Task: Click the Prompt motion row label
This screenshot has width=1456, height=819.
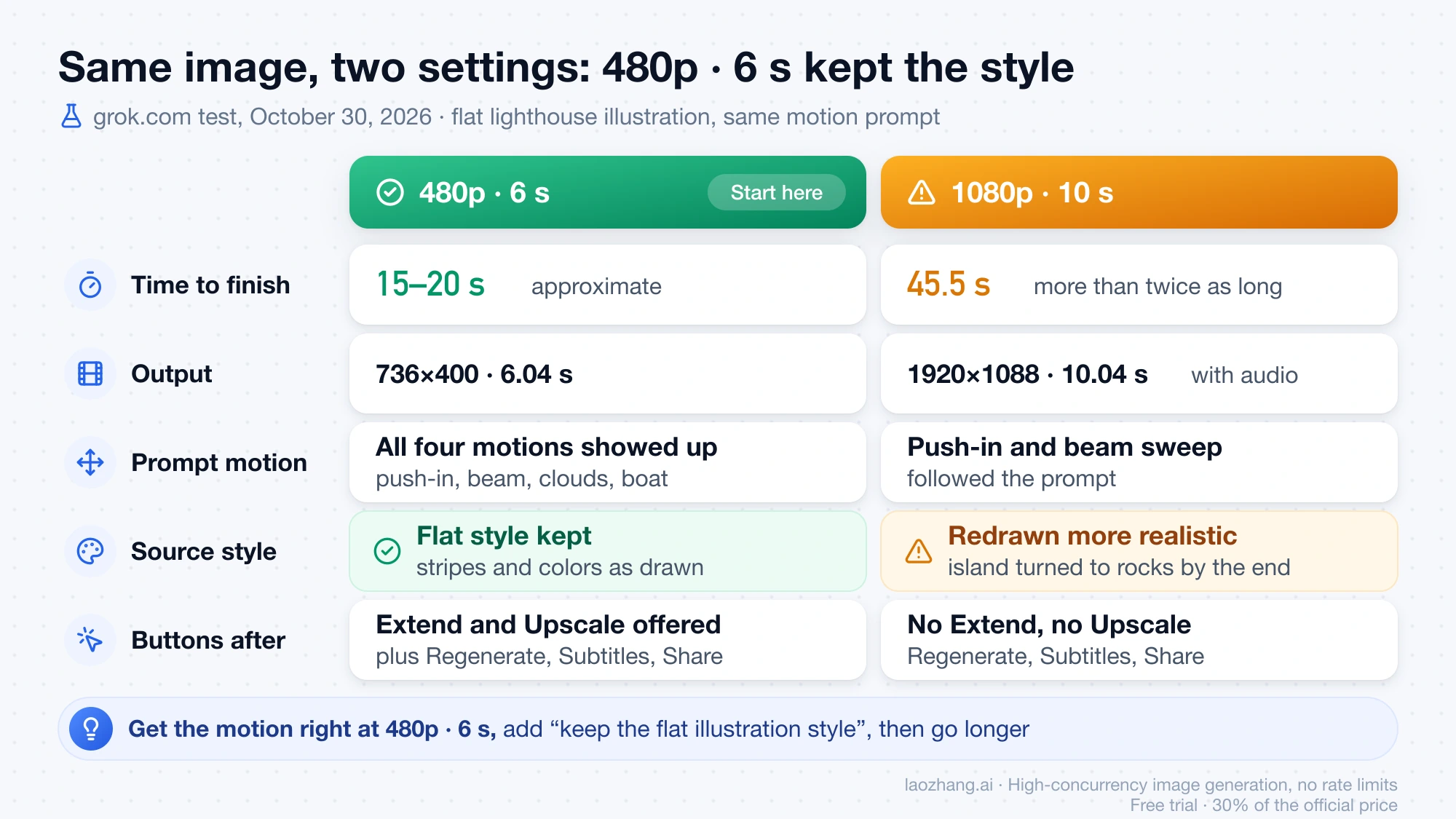Action: [219, 462]
